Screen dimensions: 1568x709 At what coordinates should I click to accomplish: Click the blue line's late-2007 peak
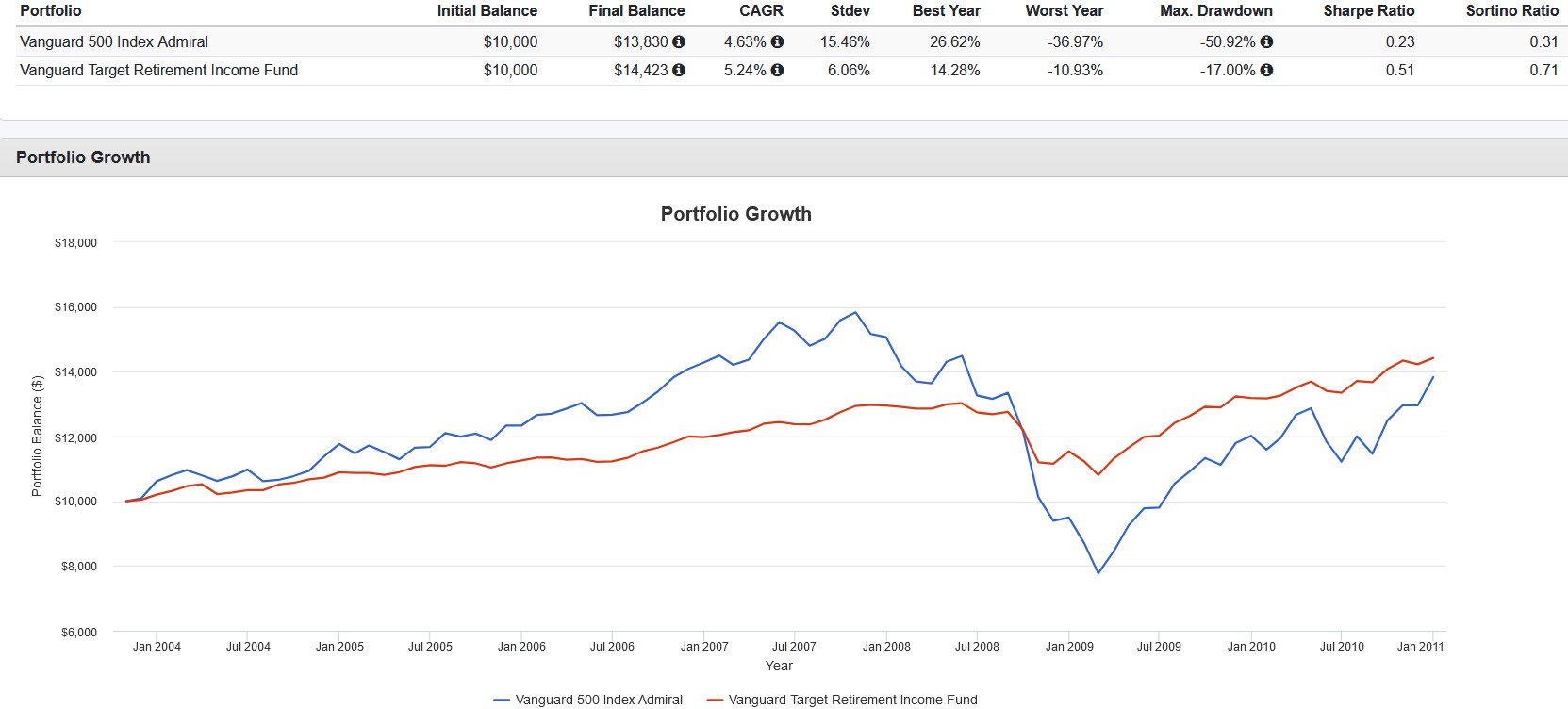point(855,312)
